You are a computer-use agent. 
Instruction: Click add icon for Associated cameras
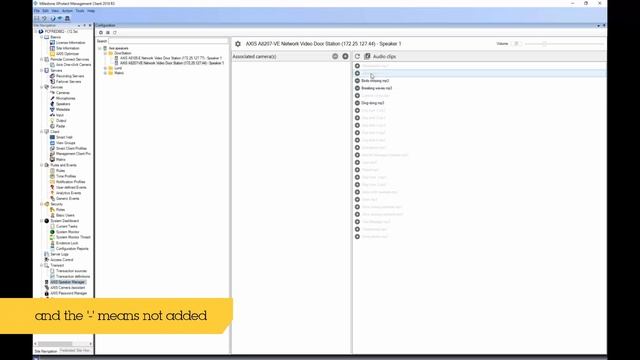click(345, 56)
